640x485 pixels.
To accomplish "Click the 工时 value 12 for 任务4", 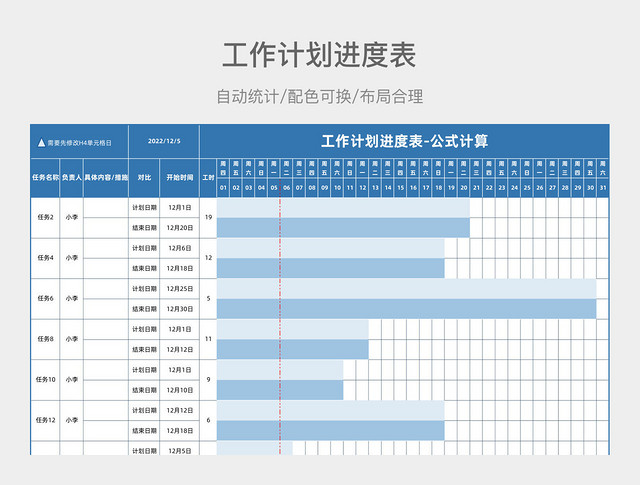I will pyautogui.click(x=208, y=258).
